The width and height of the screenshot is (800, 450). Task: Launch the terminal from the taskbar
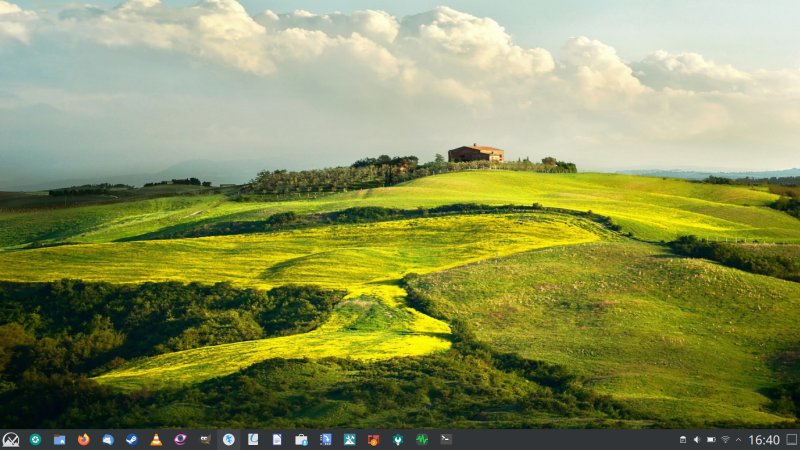446,439
